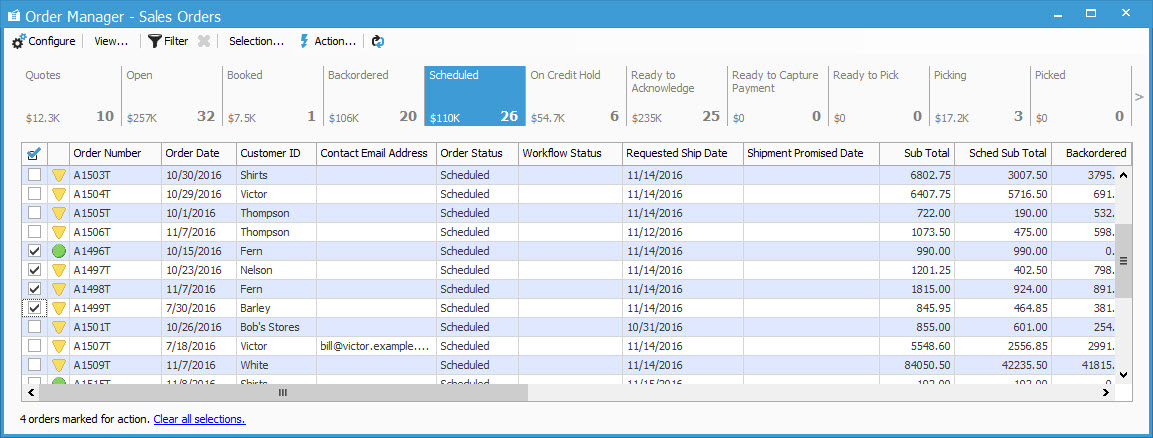Click yellow status icon for order A1507T
1153x438 pixels.
coord(59,346)
